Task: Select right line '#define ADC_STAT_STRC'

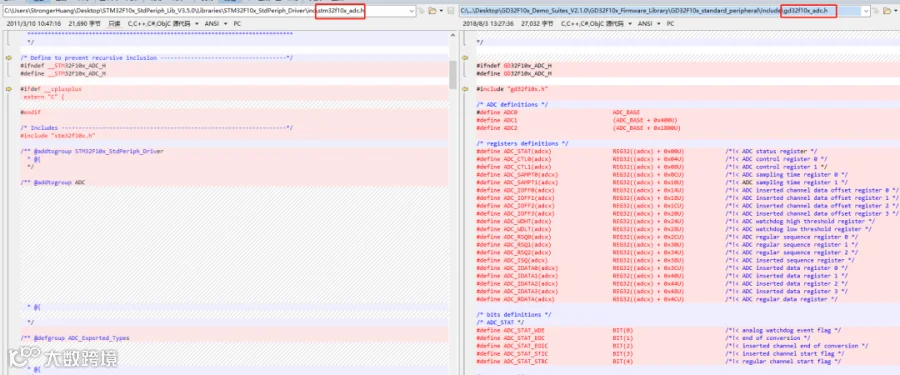Action: [513, 361]
